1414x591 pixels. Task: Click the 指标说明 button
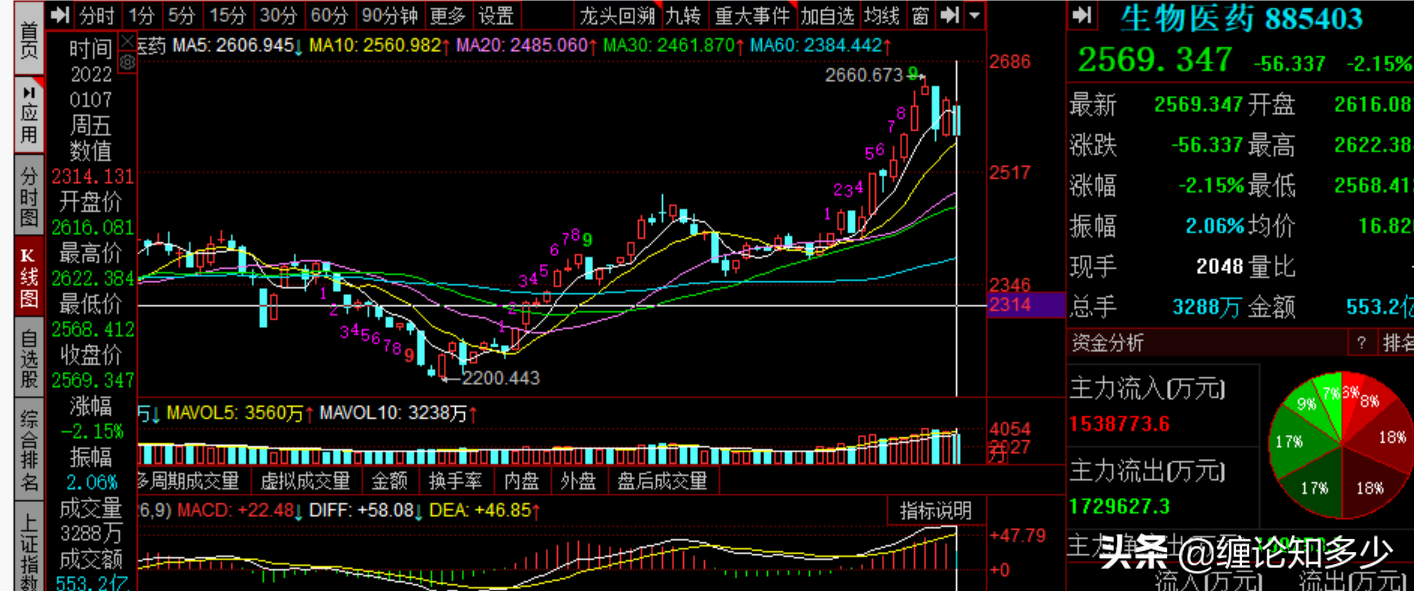click(x=935, y=510)
